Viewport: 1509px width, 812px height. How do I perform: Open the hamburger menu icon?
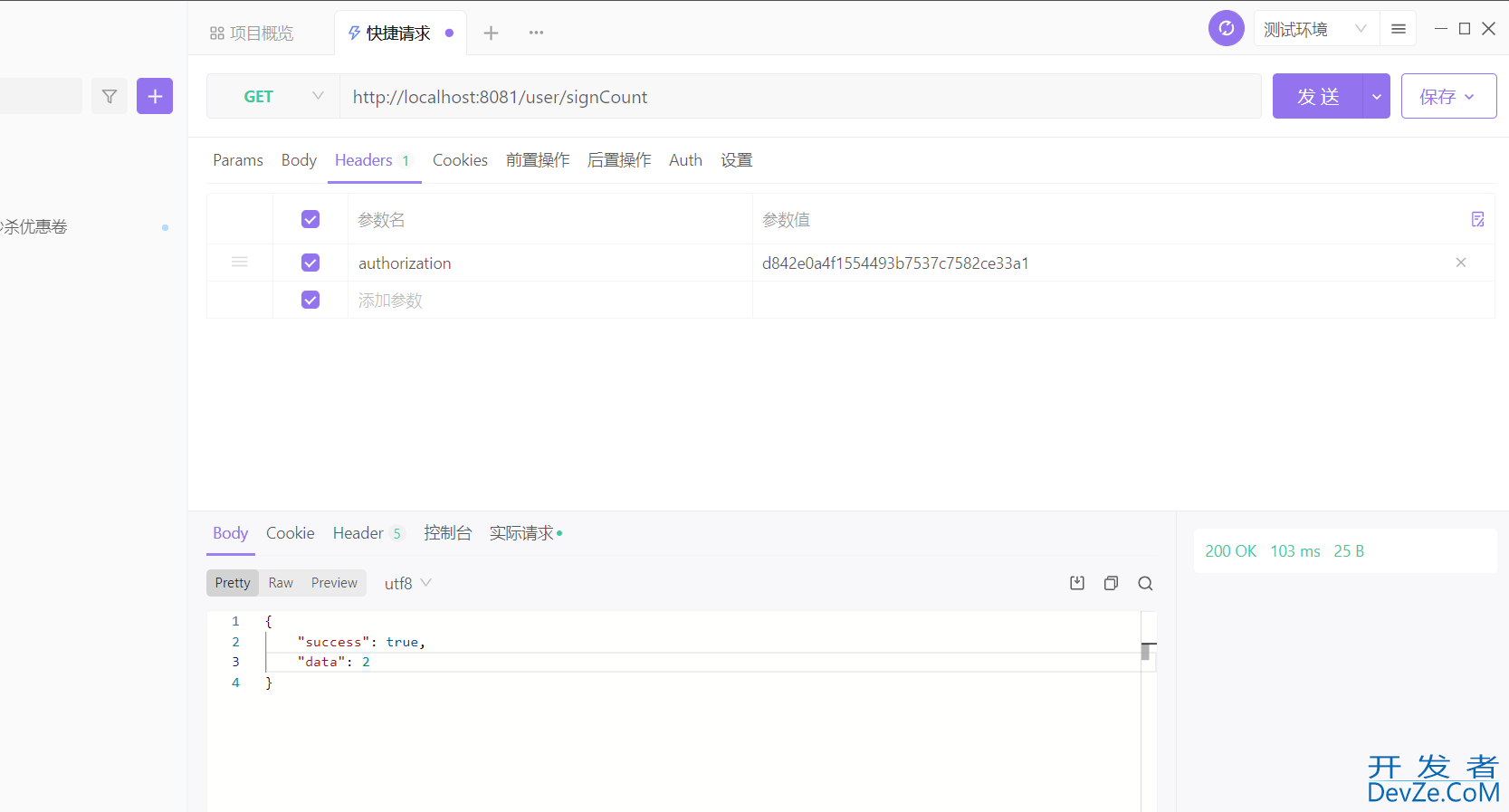point(1399,29)
